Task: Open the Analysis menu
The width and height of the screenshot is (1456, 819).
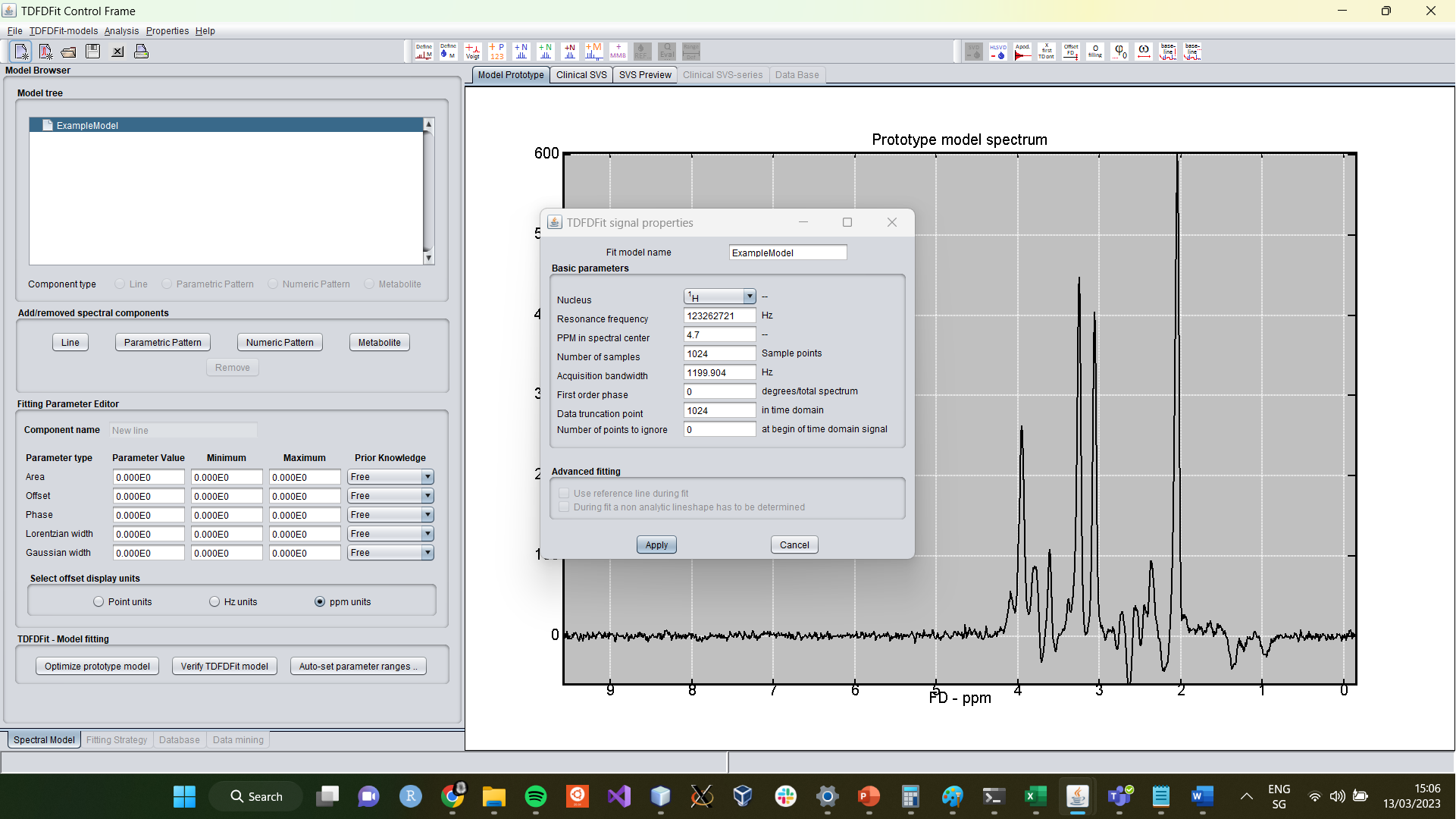Action: pyautogui.click(x=121, y=31)
